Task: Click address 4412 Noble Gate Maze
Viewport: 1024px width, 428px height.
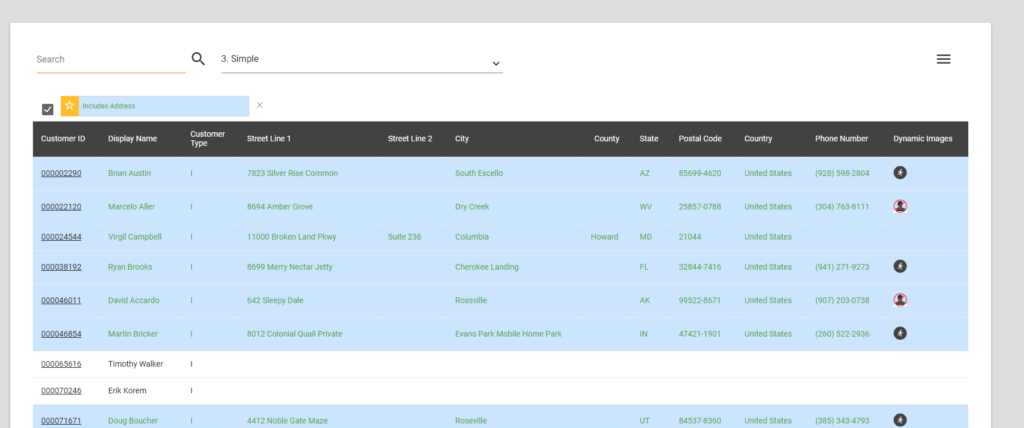Action: pos(287,420)
